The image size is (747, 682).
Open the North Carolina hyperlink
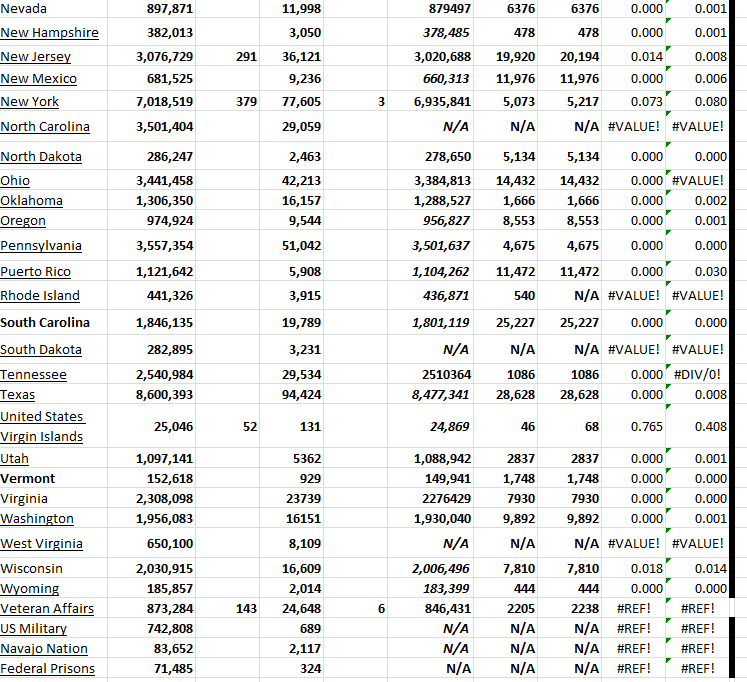(x=45, y=126)
